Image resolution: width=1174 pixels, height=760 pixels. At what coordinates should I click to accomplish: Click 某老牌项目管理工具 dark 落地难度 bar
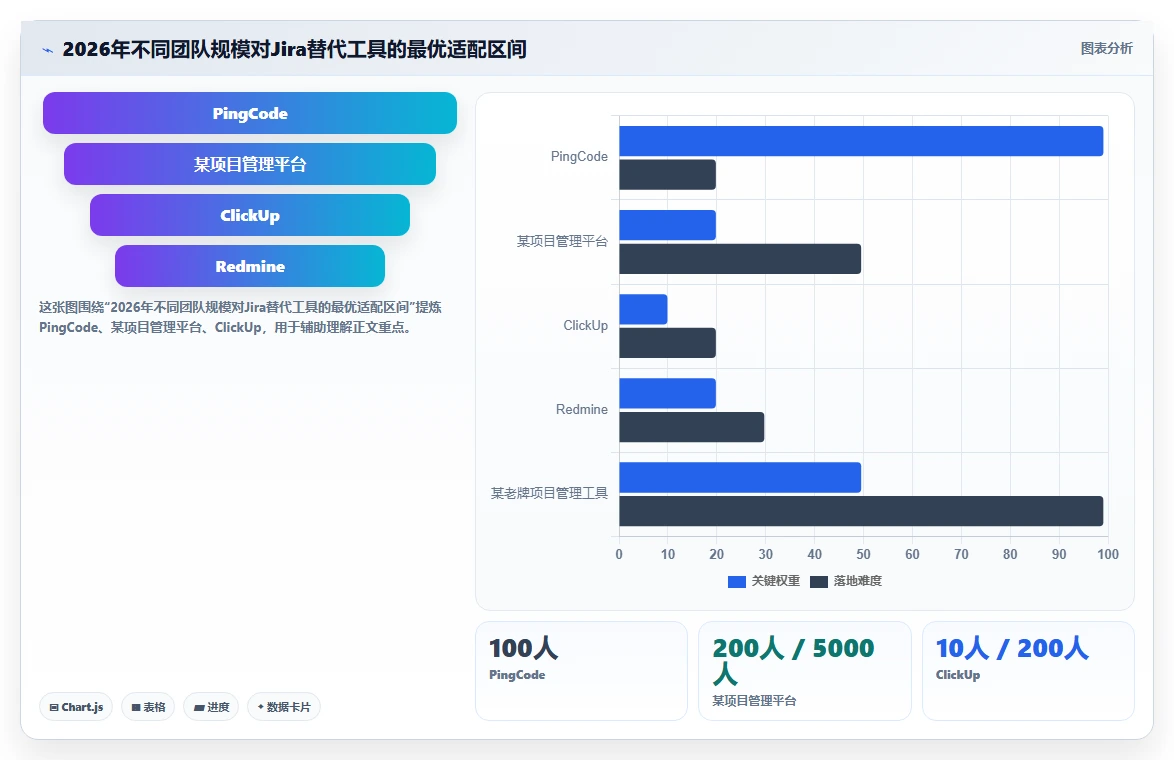[861, 511]
